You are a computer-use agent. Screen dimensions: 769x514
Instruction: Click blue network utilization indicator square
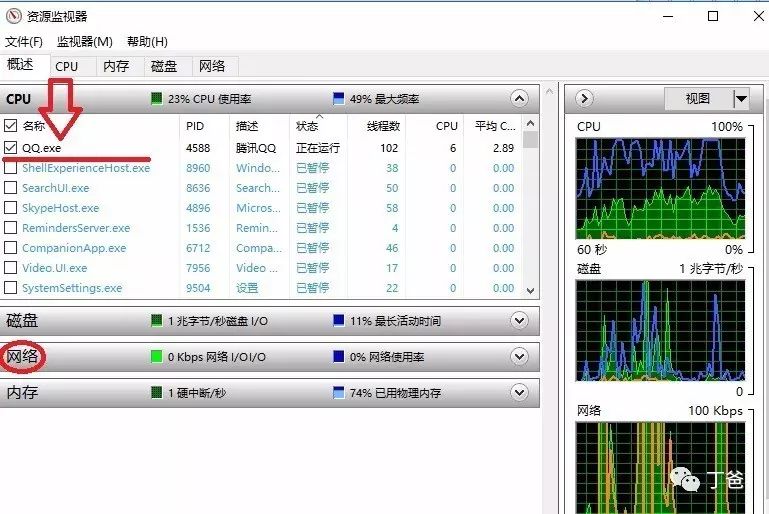tap(338, 357)
